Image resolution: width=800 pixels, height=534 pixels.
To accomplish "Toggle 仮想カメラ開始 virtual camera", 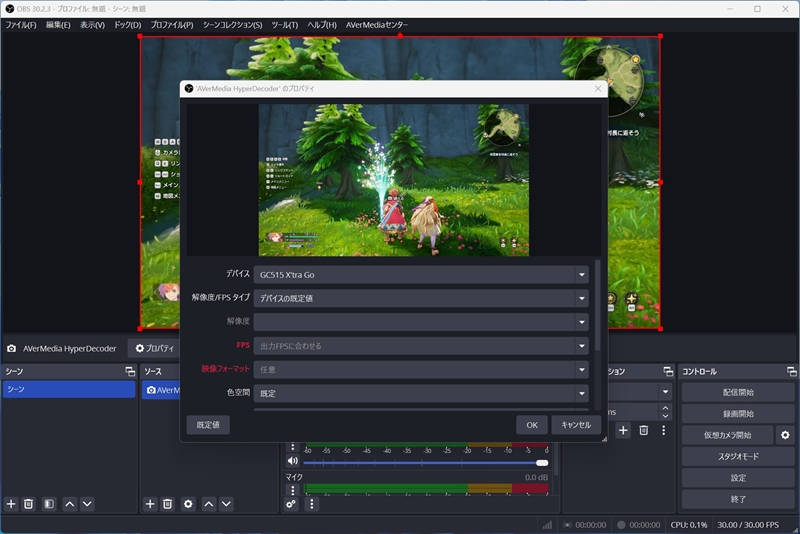I will pyautogui.click(x=728, y=435).
